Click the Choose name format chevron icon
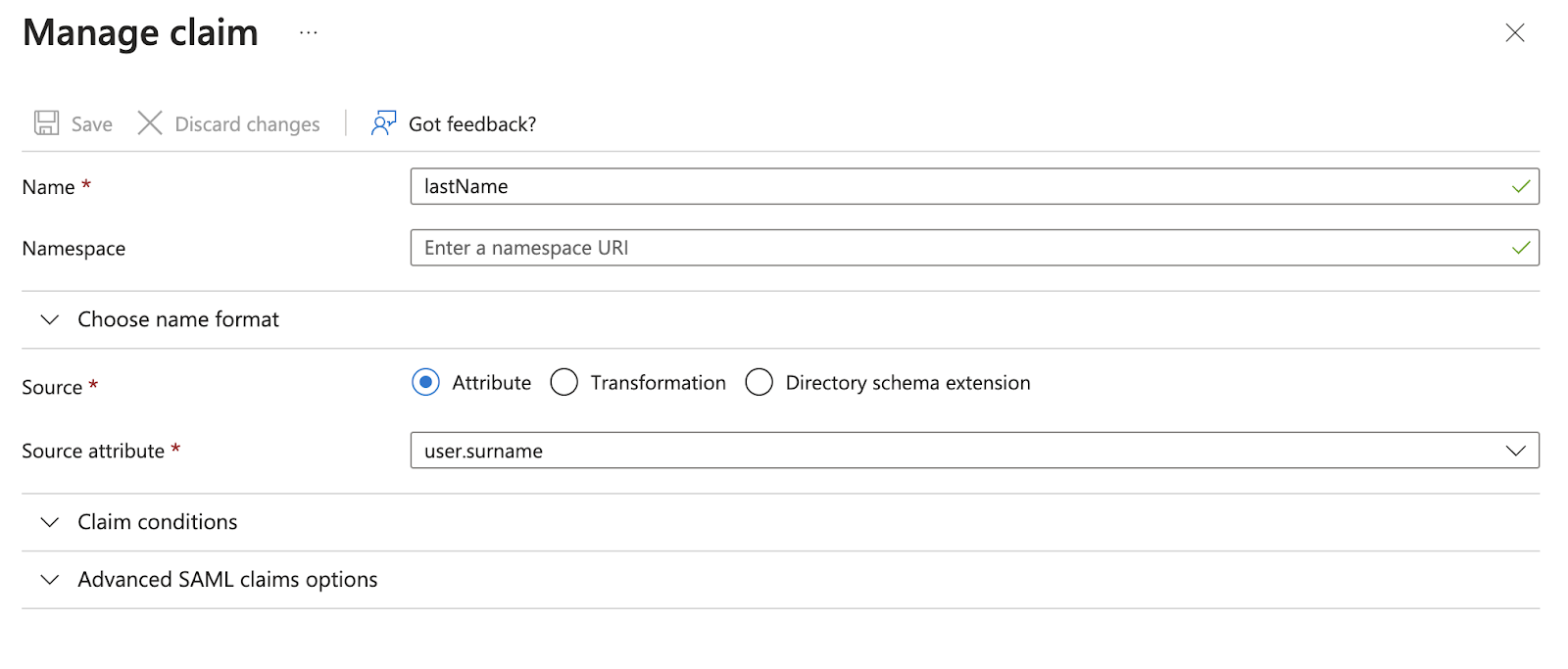 pos(50,319)
